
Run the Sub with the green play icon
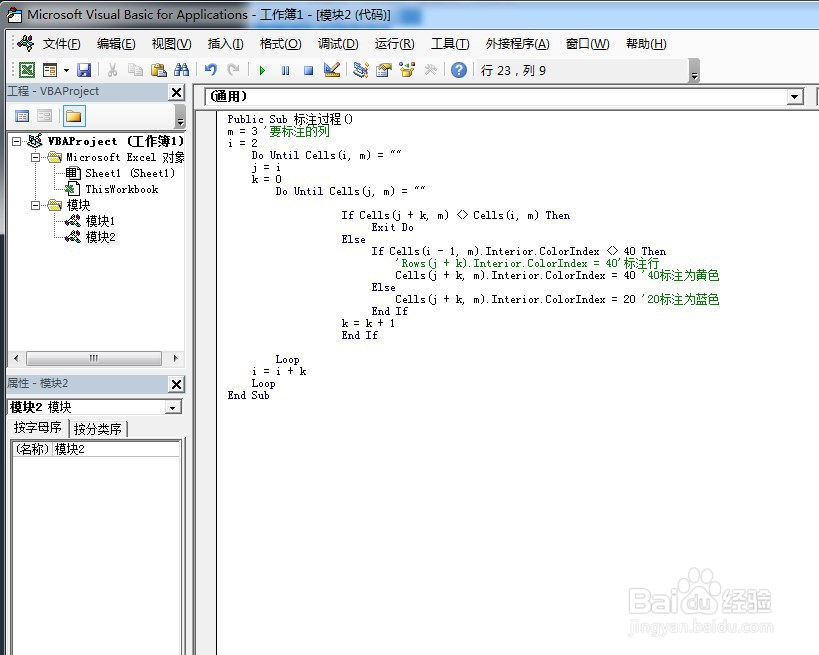262,70
